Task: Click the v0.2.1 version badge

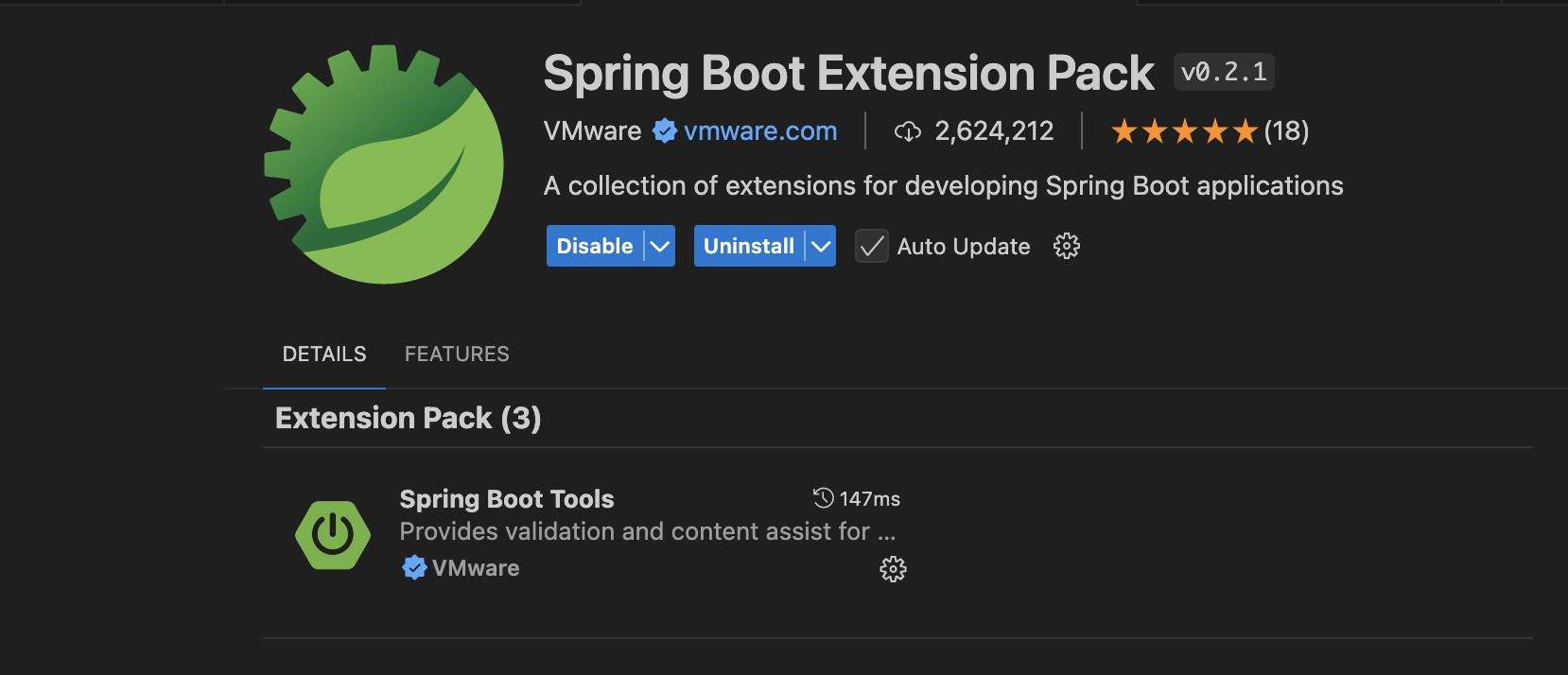Action: (1224, 72)
